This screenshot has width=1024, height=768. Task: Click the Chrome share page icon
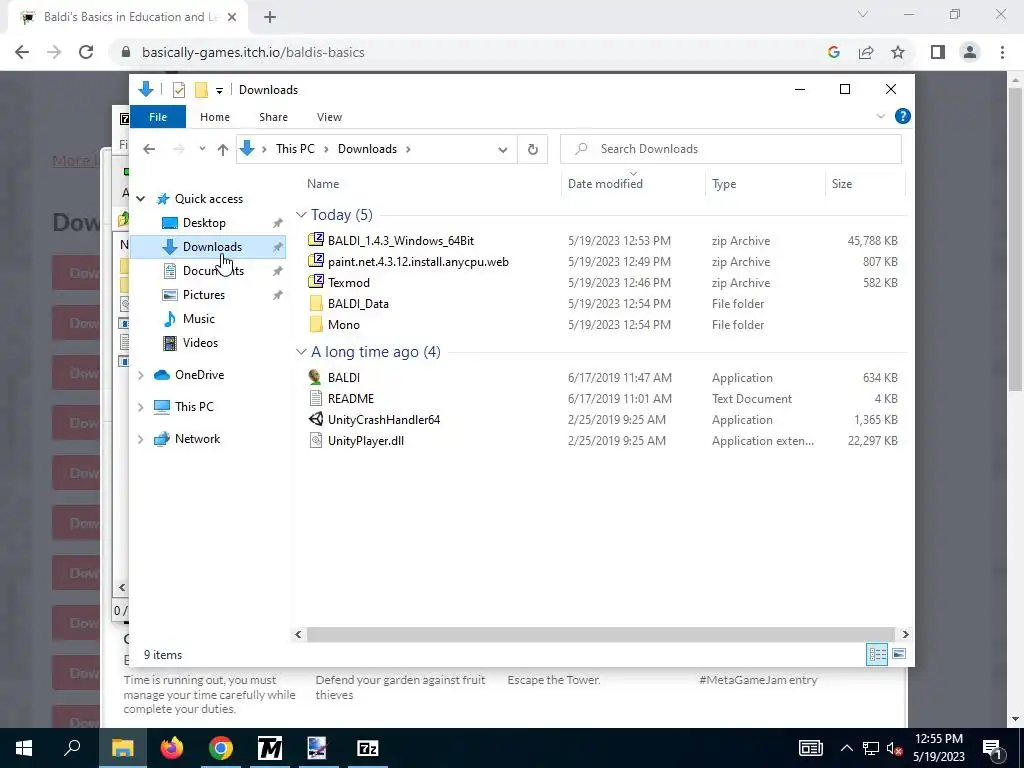pyautogui.click(x=866, y=52)
